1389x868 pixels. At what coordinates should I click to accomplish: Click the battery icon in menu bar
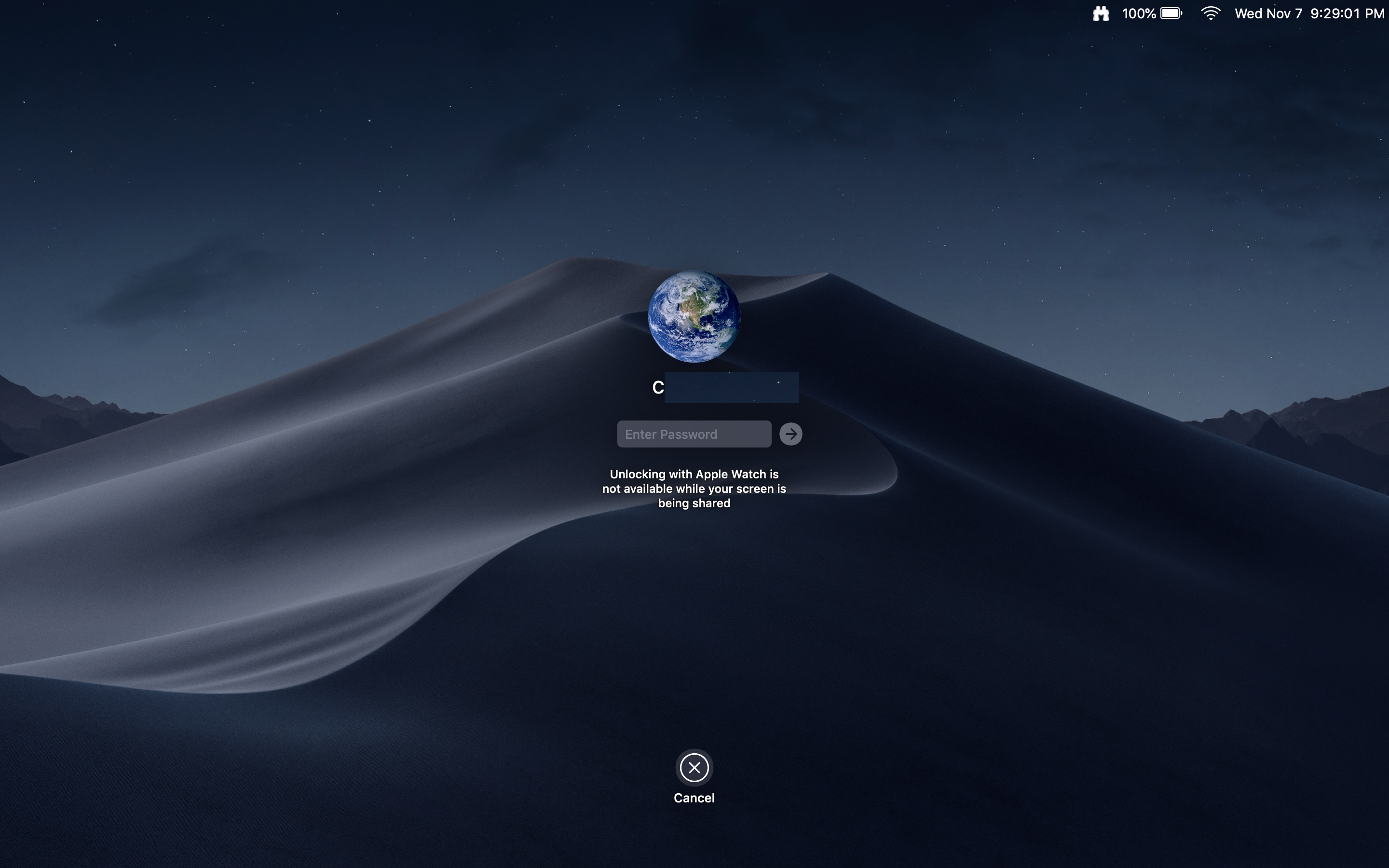coord(1171,13)
